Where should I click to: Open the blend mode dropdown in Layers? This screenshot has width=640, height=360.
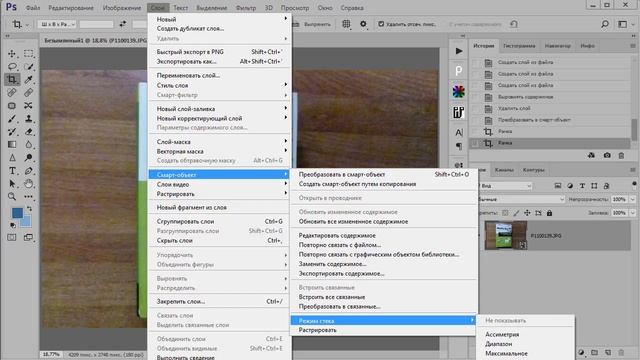click(521, 199)
